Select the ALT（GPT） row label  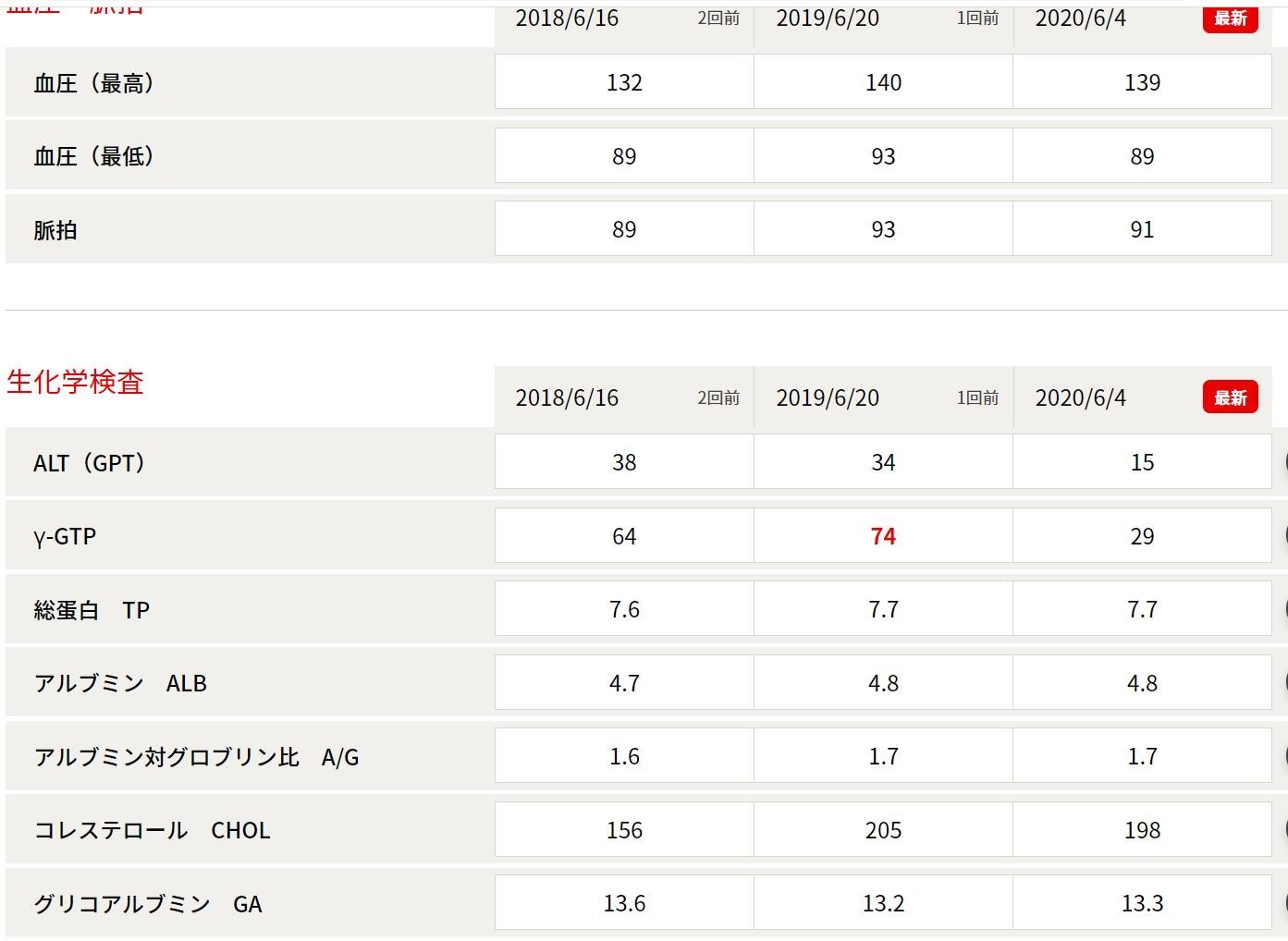click(89, 462)
